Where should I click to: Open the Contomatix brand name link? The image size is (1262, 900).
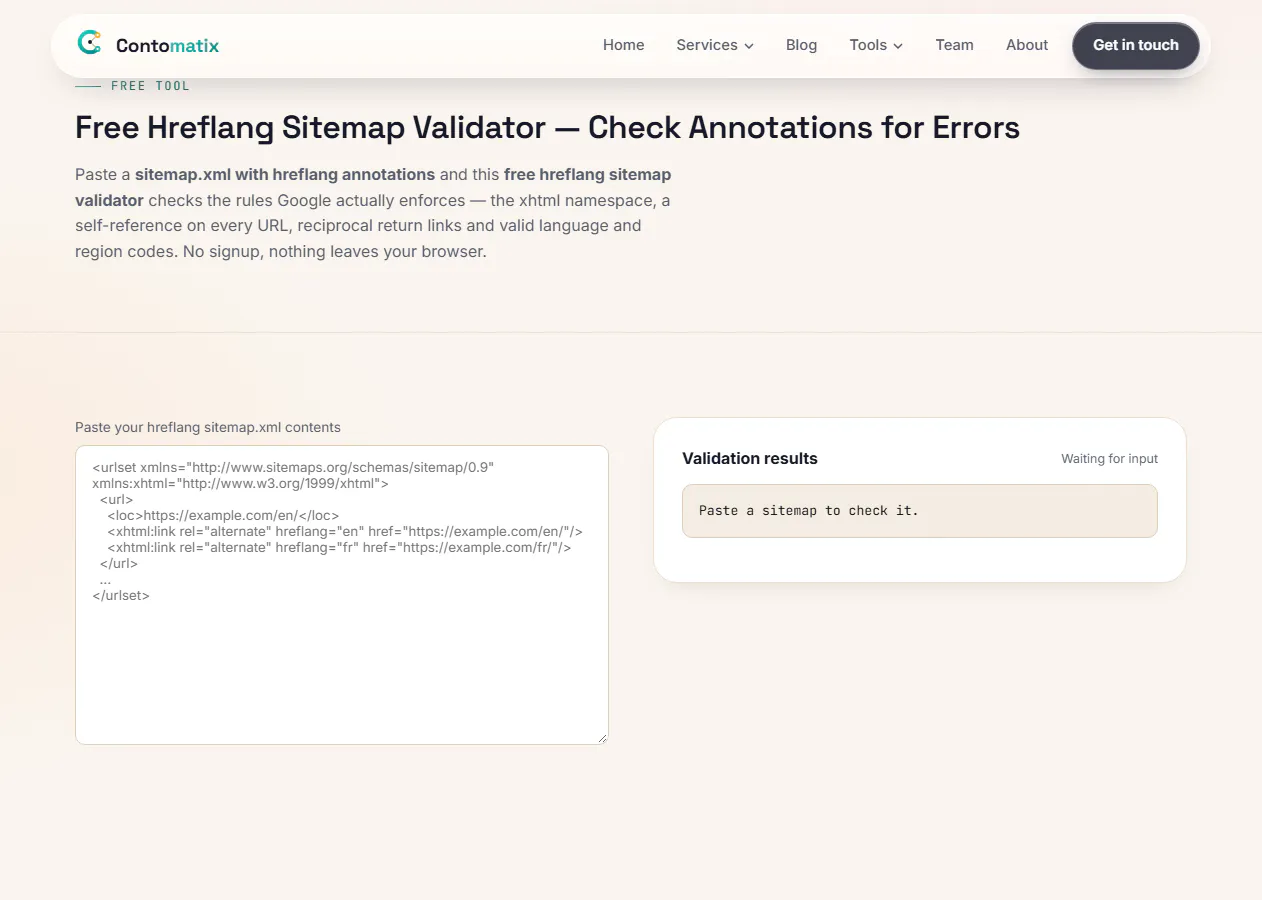(x=167, y=45)
